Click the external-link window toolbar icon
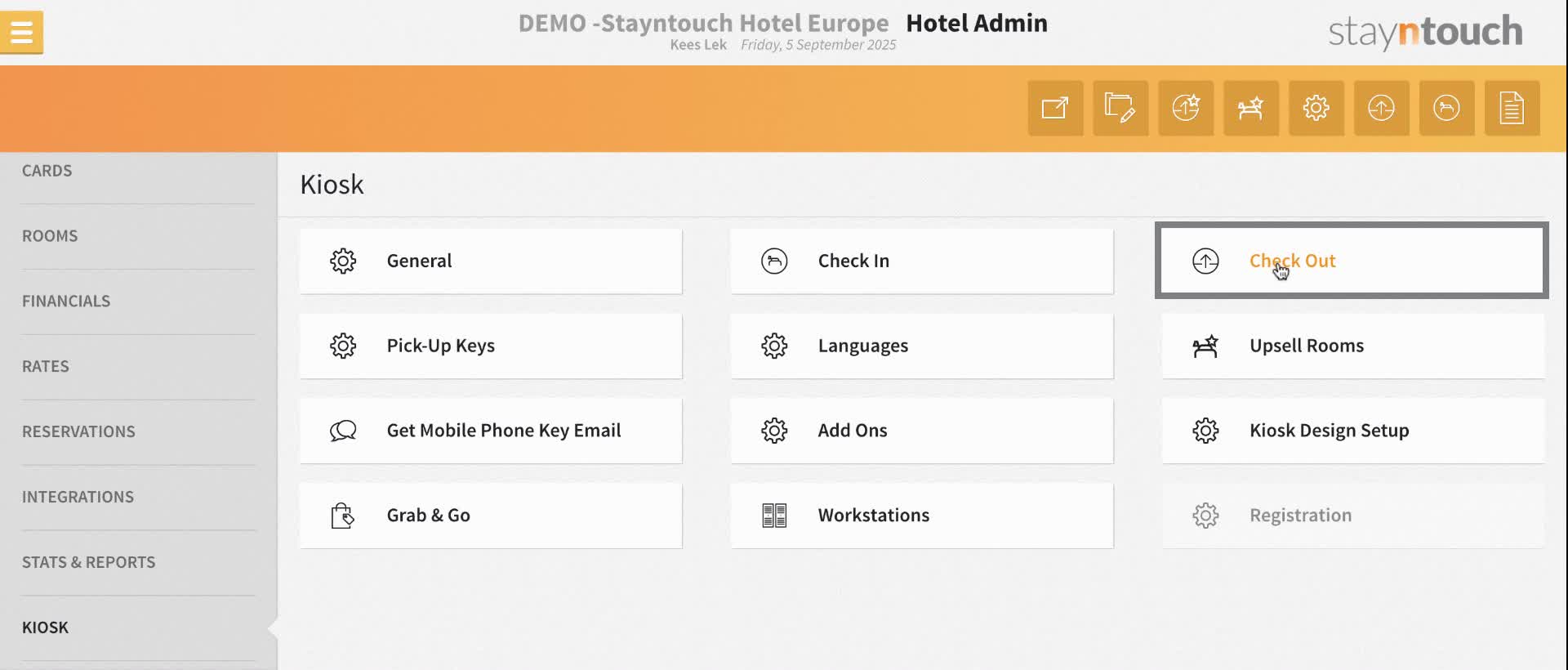The image size is (1568, 670). click(x=1055, y=108)
